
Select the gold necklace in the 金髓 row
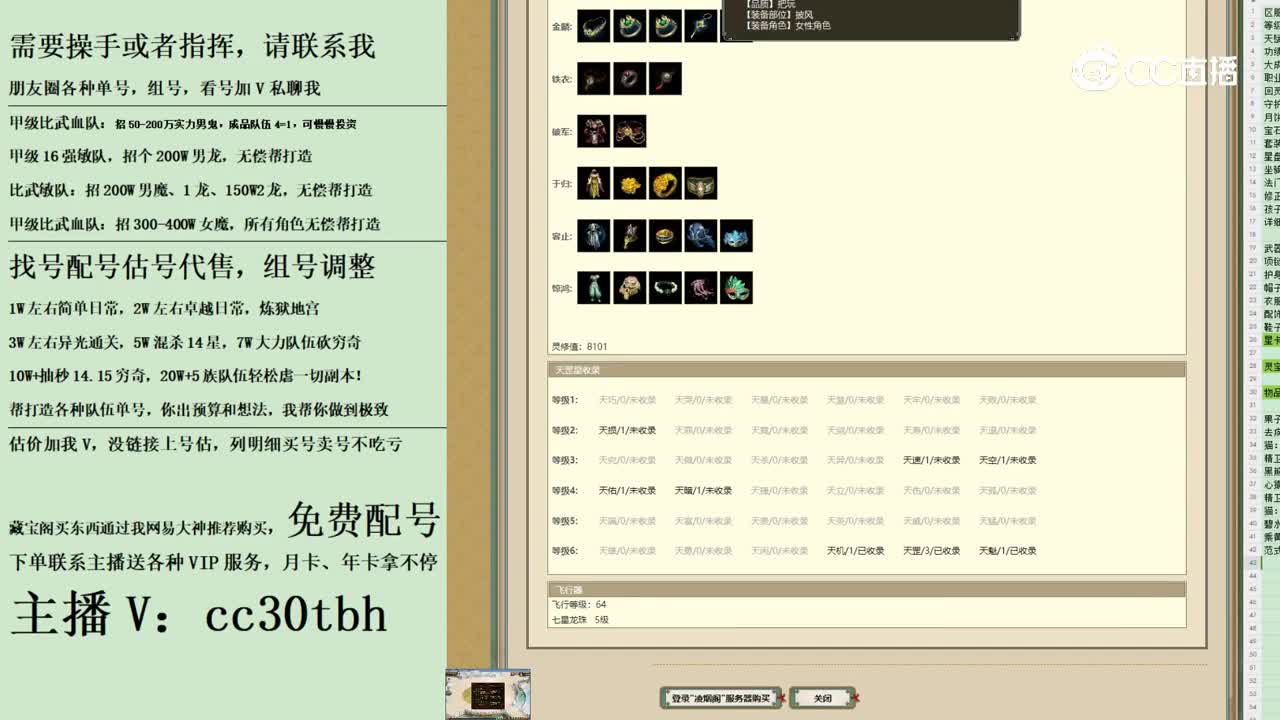tap(593, 26)
